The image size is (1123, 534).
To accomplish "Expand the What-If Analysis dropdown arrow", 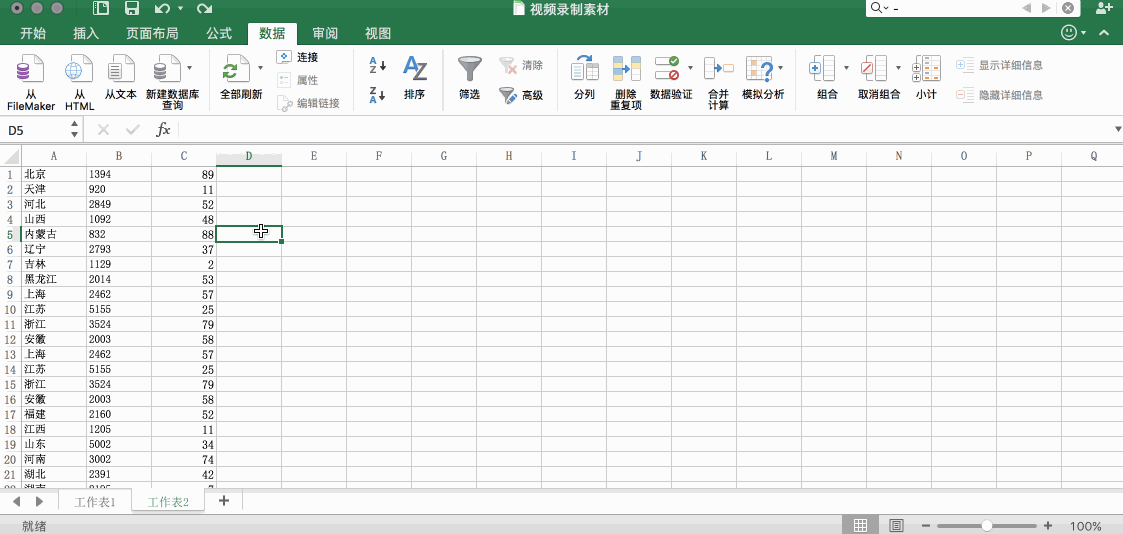I will coord(781,68).
